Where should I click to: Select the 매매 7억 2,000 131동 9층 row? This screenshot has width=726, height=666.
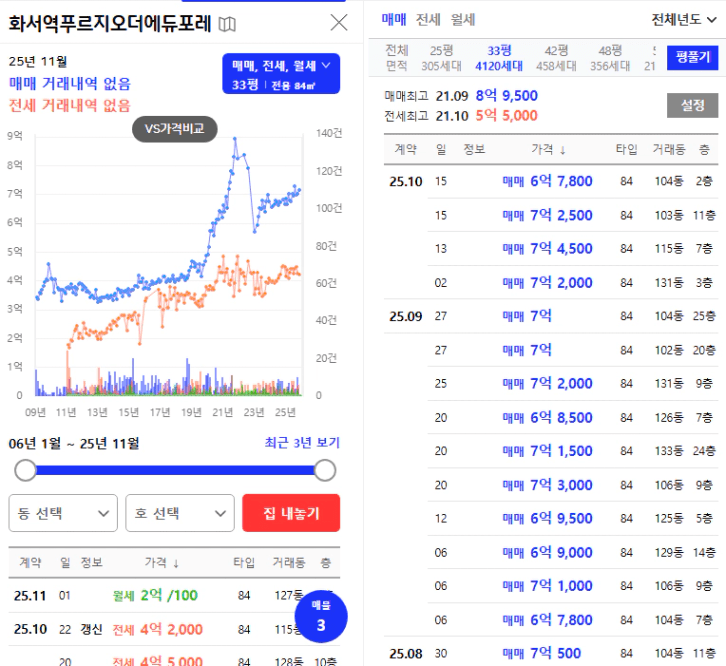[573, 383]
